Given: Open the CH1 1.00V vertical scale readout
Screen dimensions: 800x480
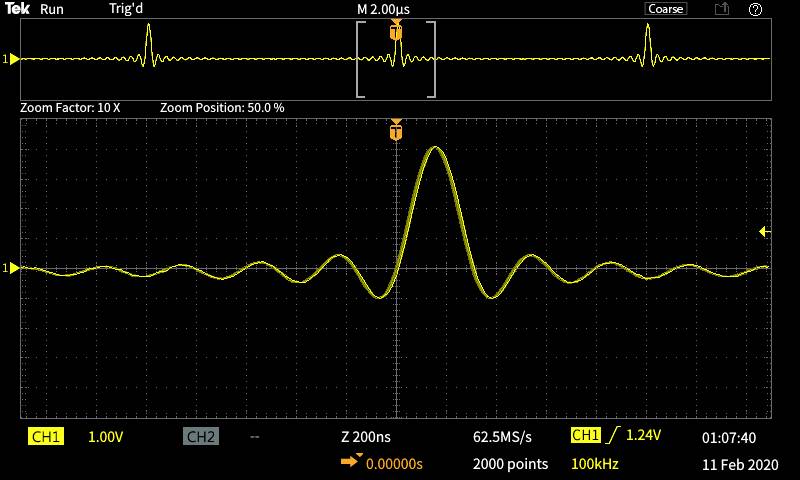Looking at the screenshot, I should (x=106, y=437).
